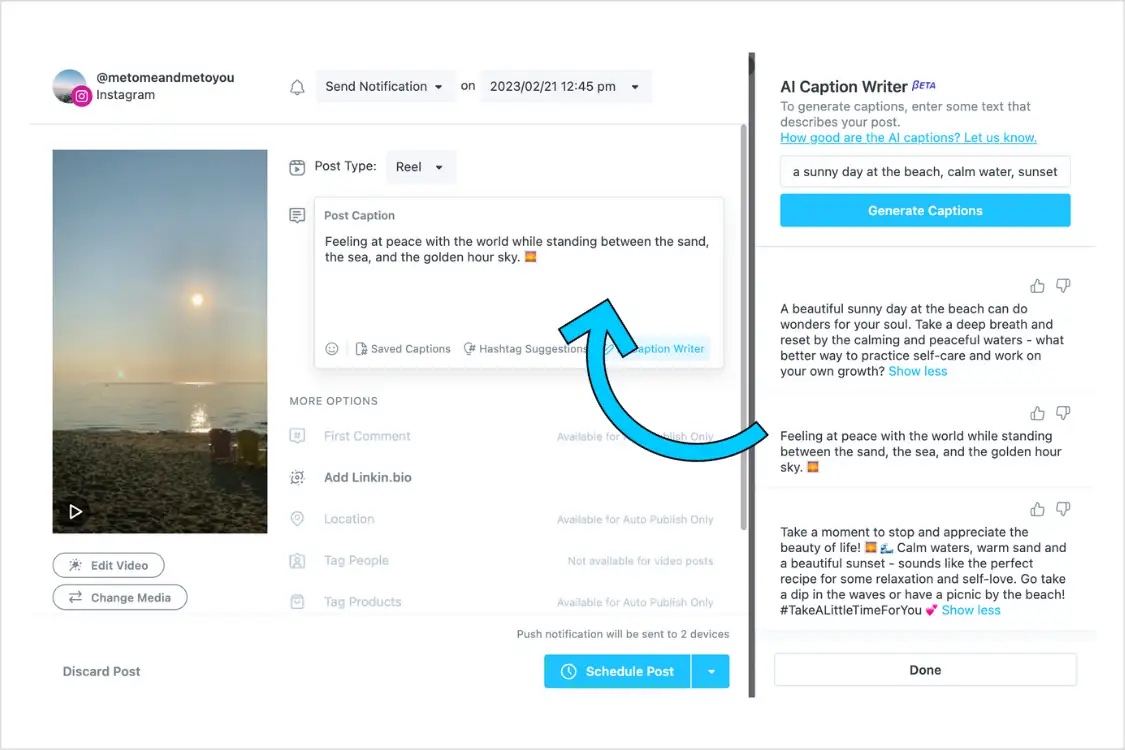Open the Post Type Reel dropdown
Image resolution: width=1125 pixels, height=750 pixels.
[420, 166]
